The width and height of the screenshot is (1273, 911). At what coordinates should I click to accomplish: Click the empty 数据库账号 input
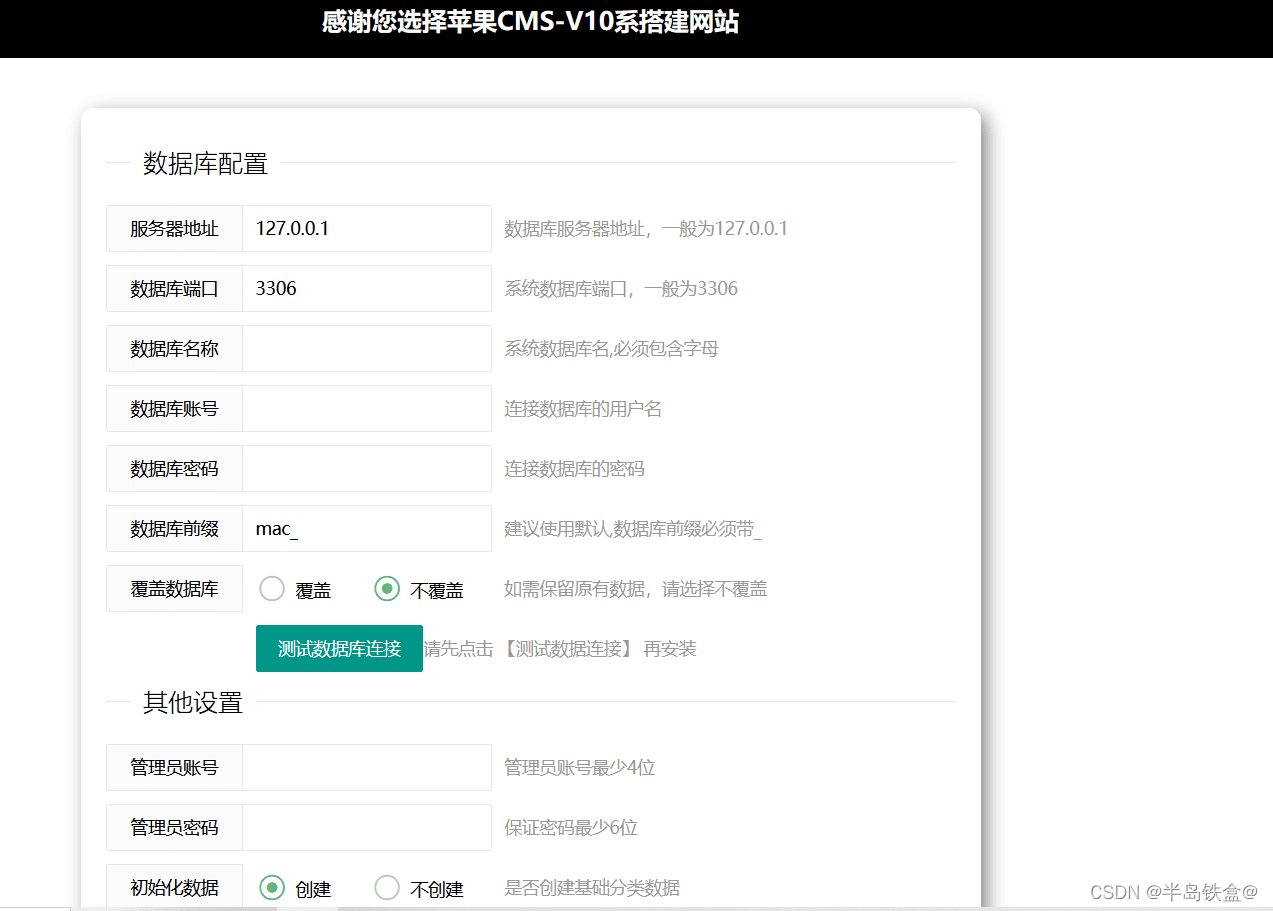[367, 408]
